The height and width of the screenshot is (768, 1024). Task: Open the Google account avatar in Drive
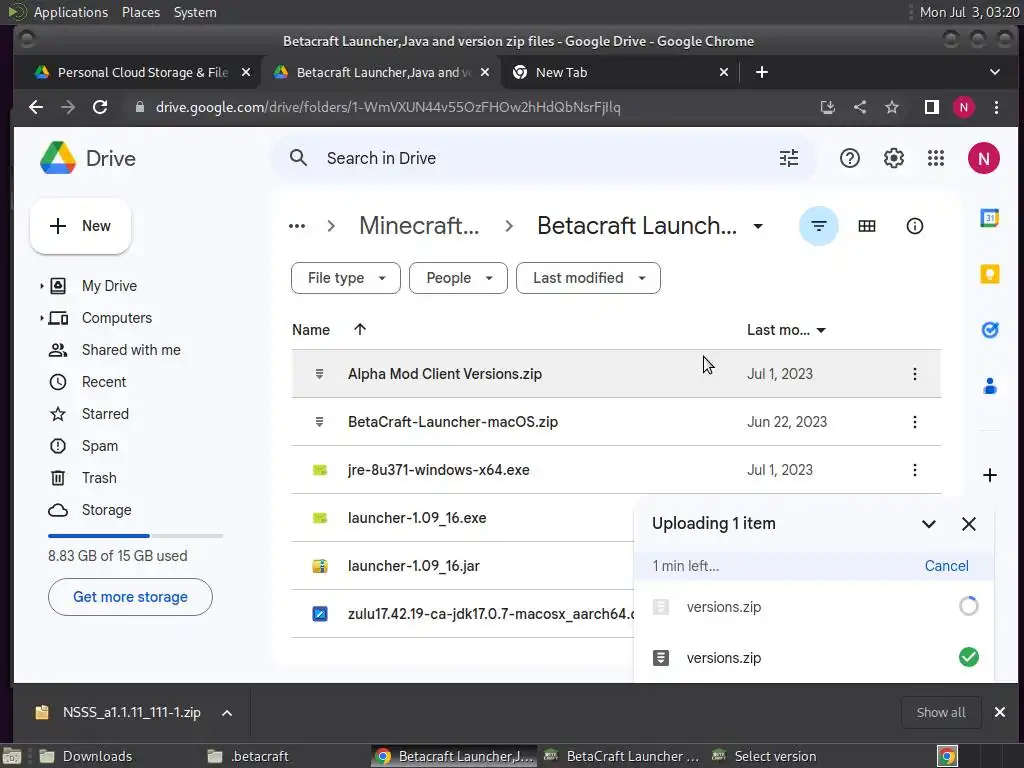click(984, 158)
